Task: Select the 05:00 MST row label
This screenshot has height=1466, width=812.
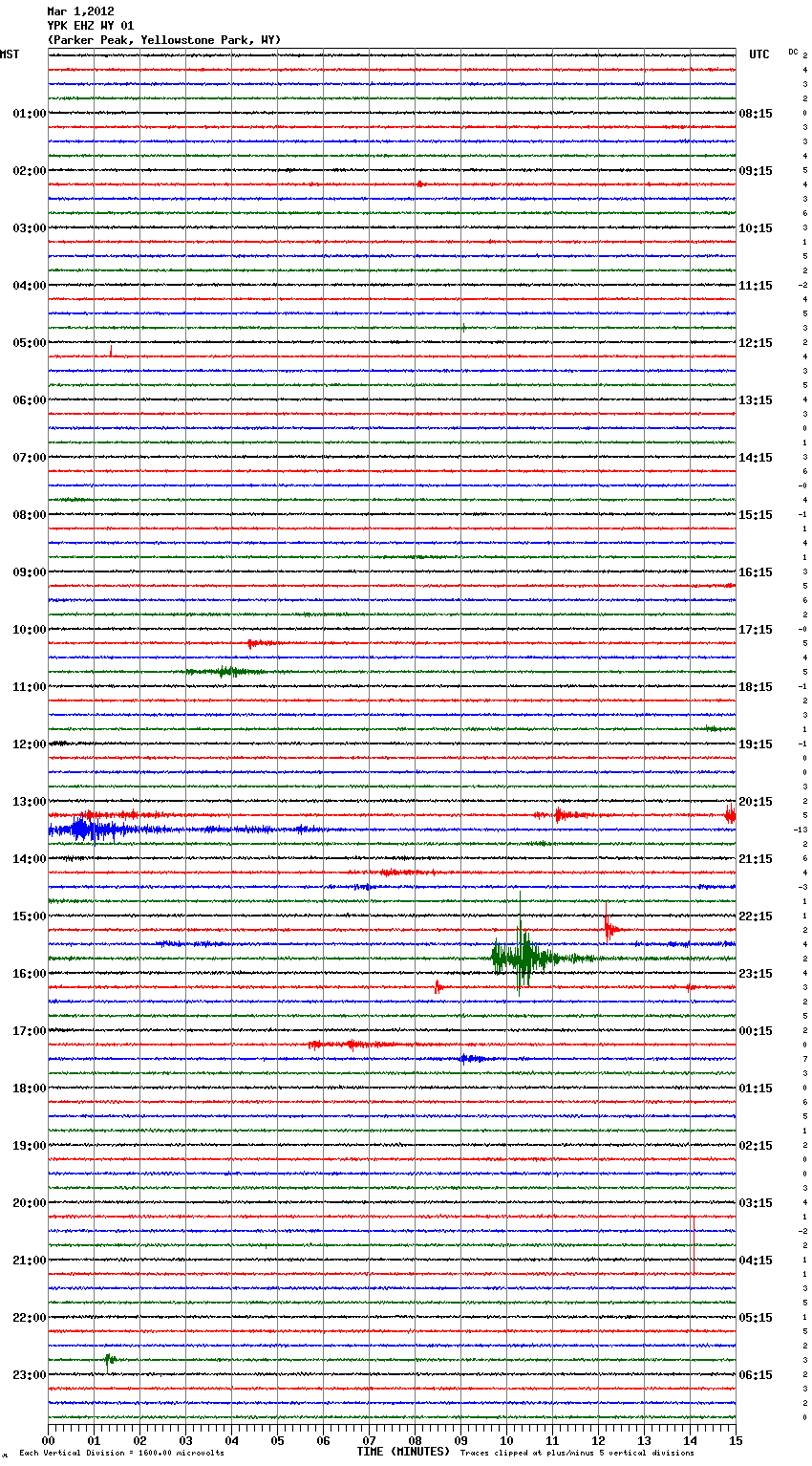Action: [x=30, y=343]
